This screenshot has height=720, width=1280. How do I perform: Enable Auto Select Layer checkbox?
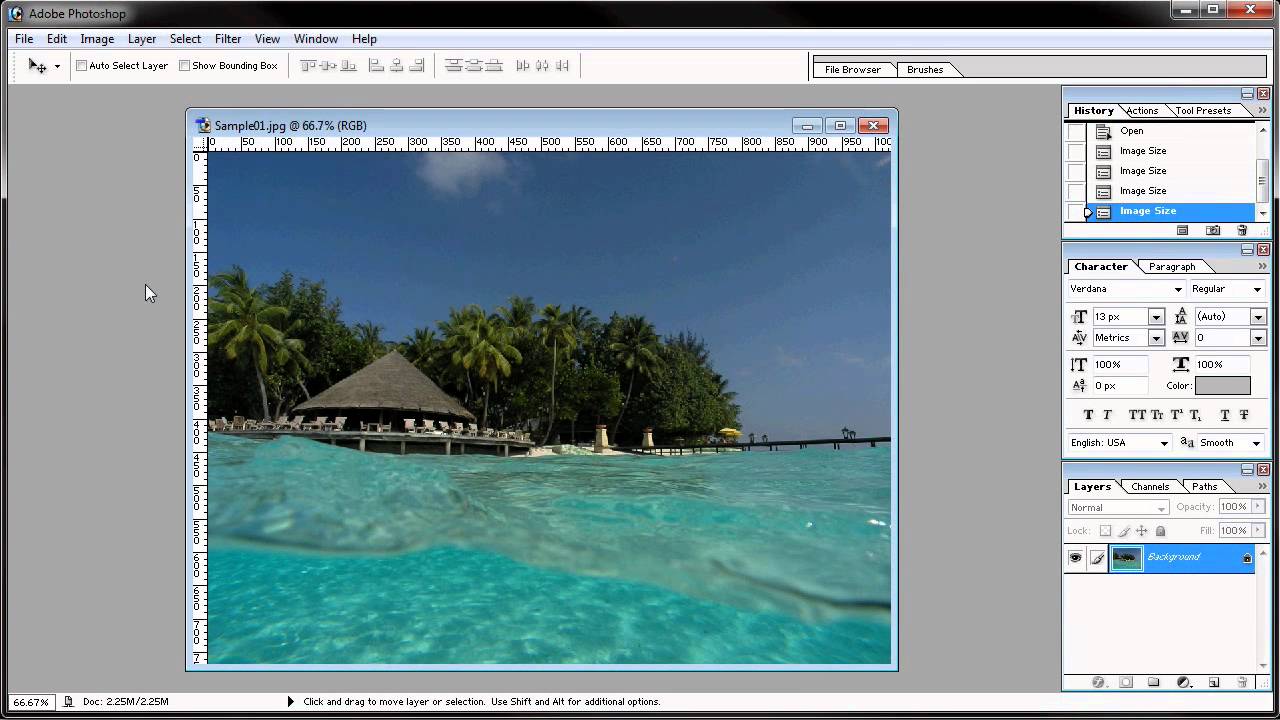[x=82, y=66]
